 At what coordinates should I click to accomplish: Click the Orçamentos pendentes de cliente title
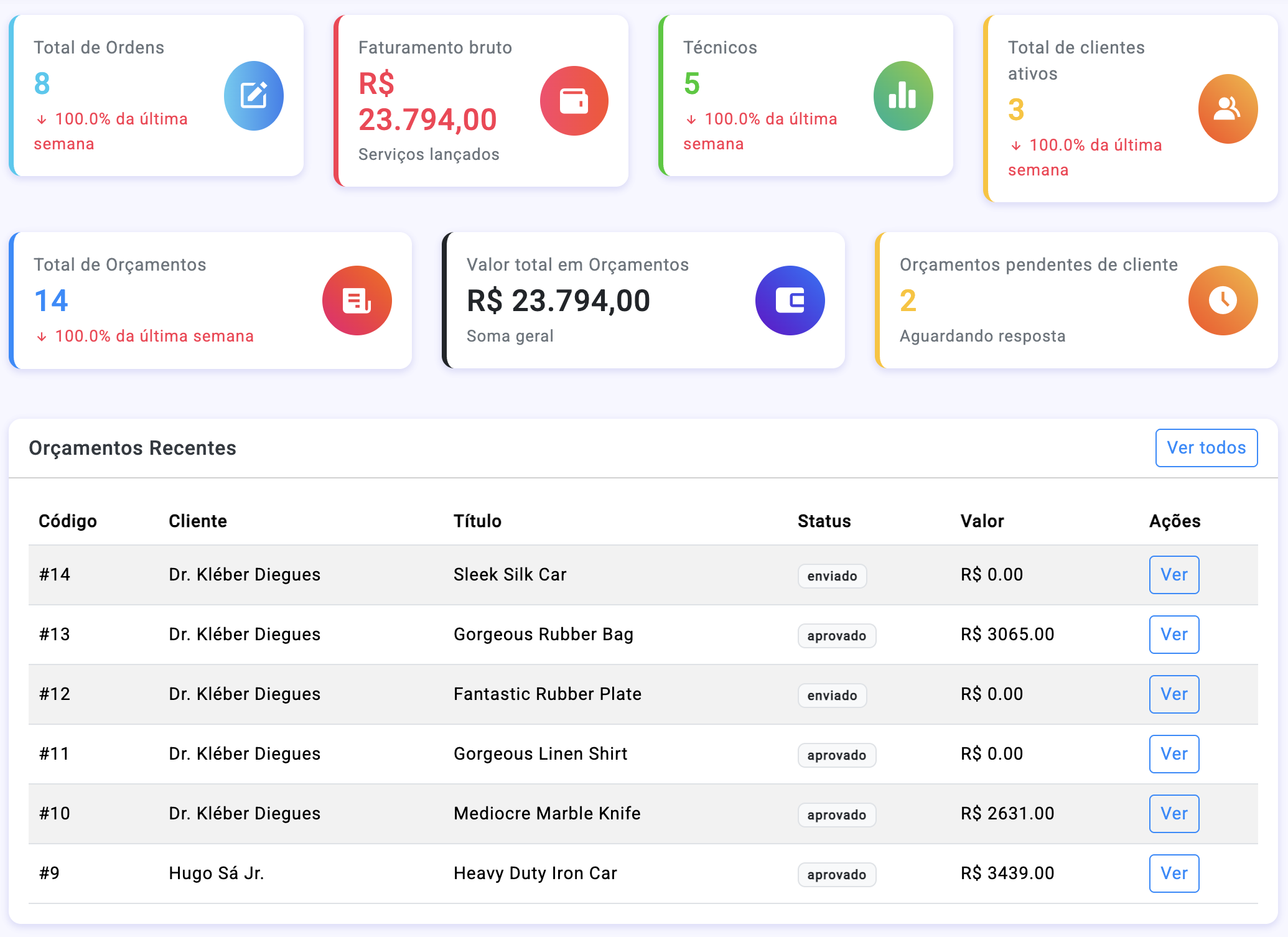pyautogui.click(x=1038, y=264)
